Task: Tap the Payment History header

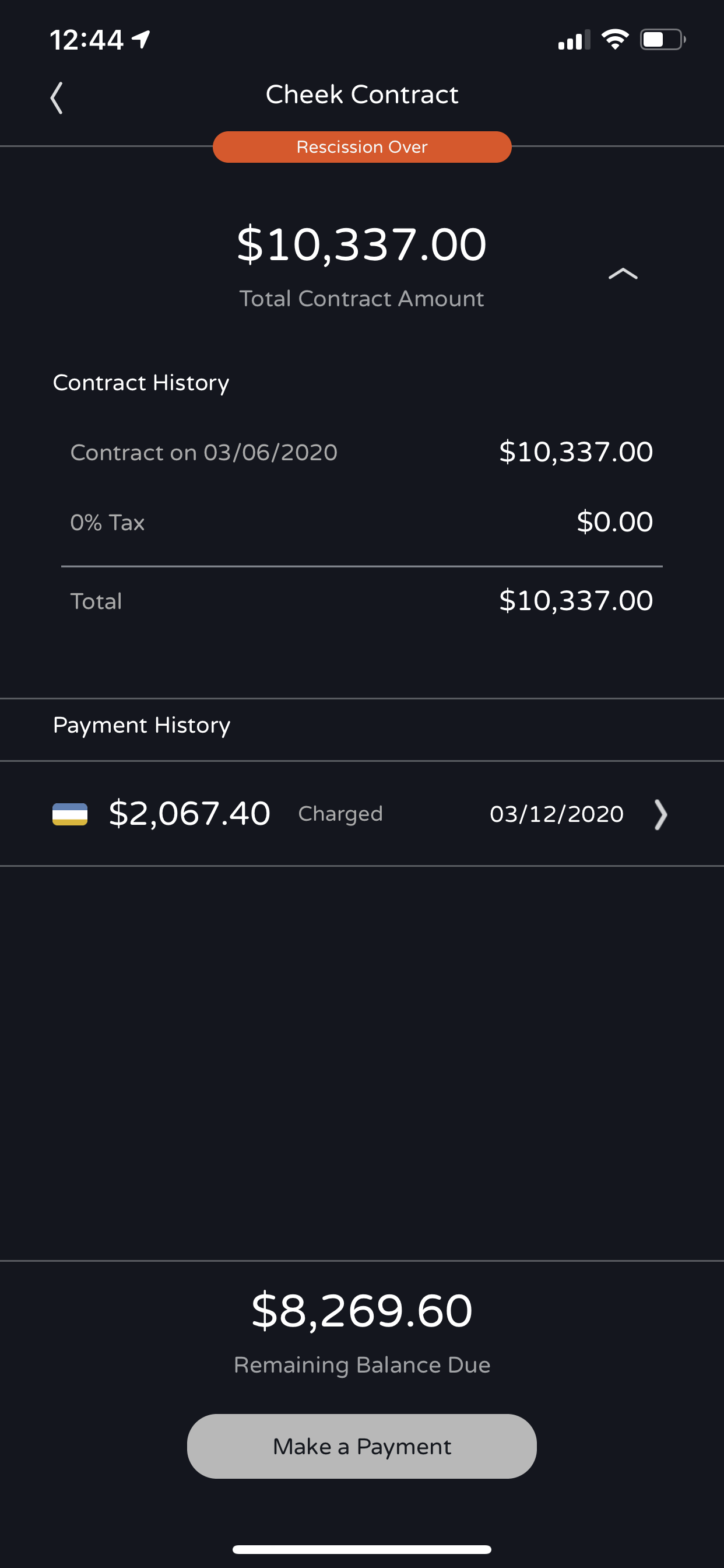Action: (x=141, y=725)
